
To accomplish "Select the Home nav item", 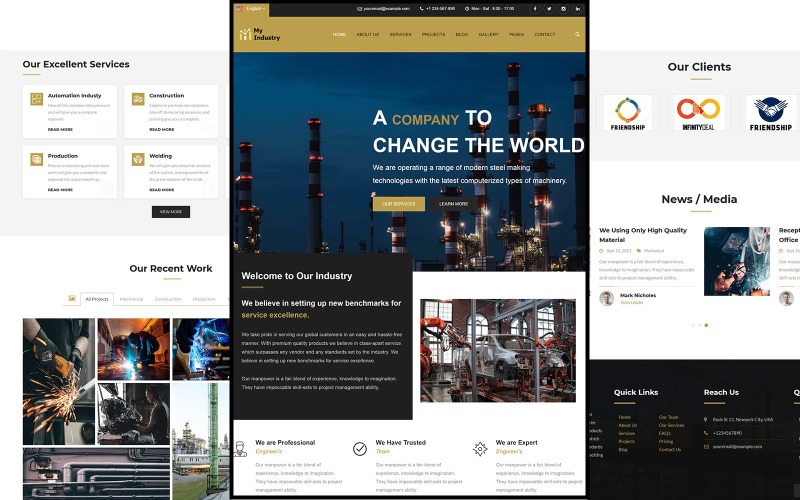I will pyautogui.click(x=339, y=35).
